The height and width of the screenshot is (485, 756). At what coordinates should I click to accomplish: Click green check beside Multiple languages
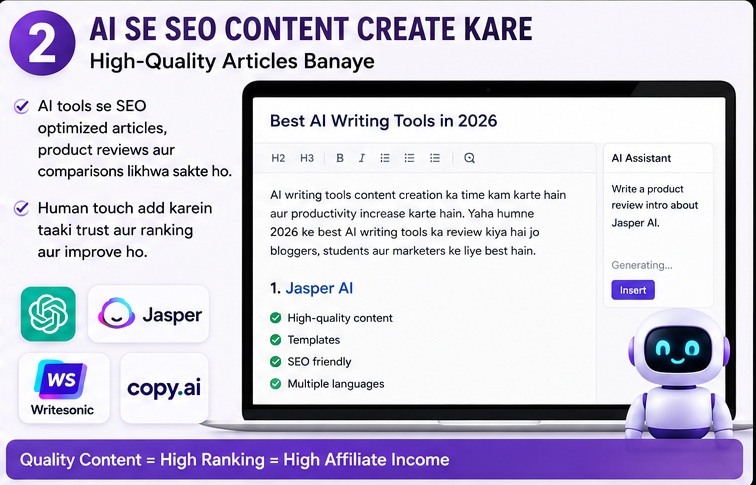(x=276, y=384)
